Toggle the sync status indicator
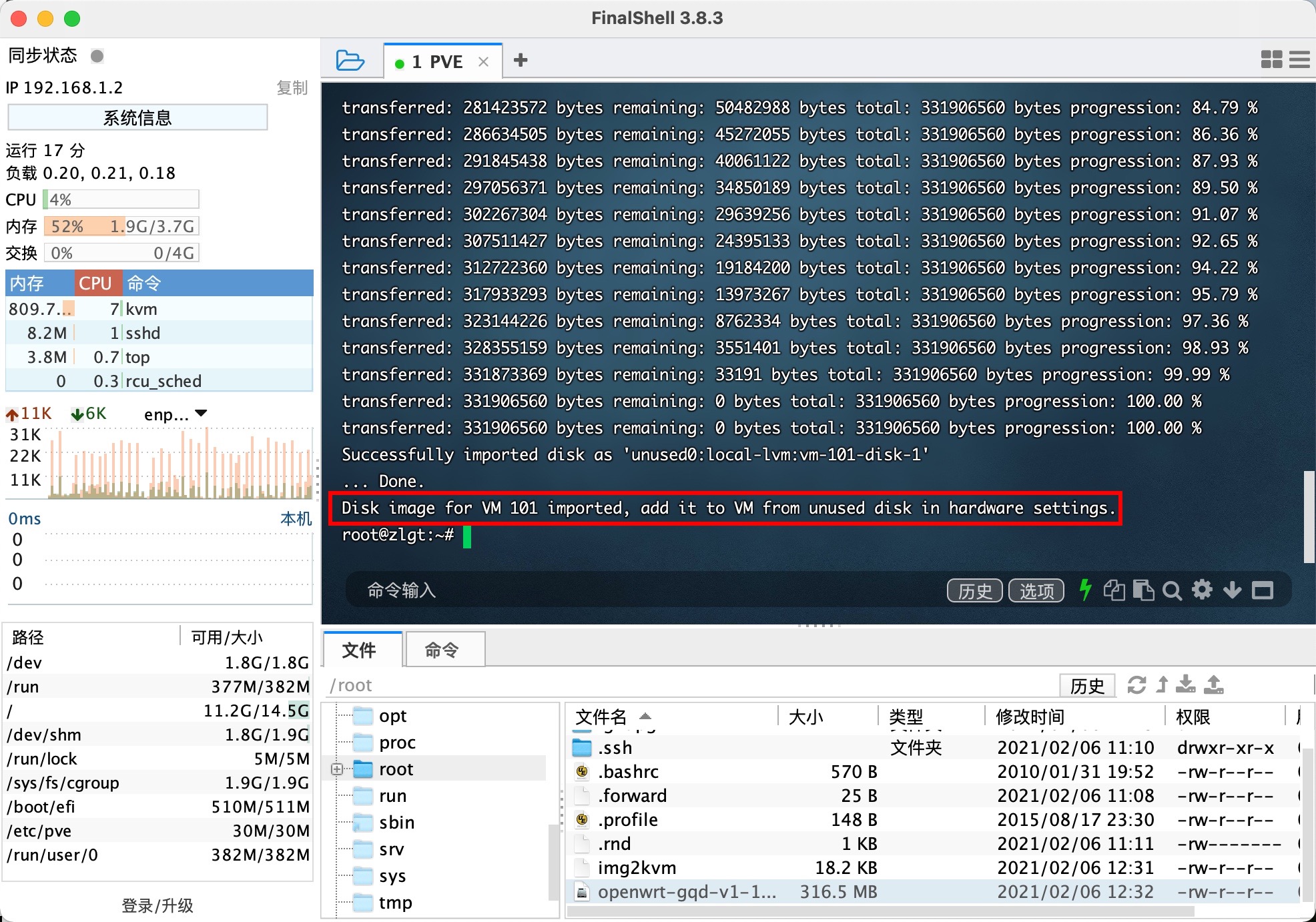 (97, 56)
